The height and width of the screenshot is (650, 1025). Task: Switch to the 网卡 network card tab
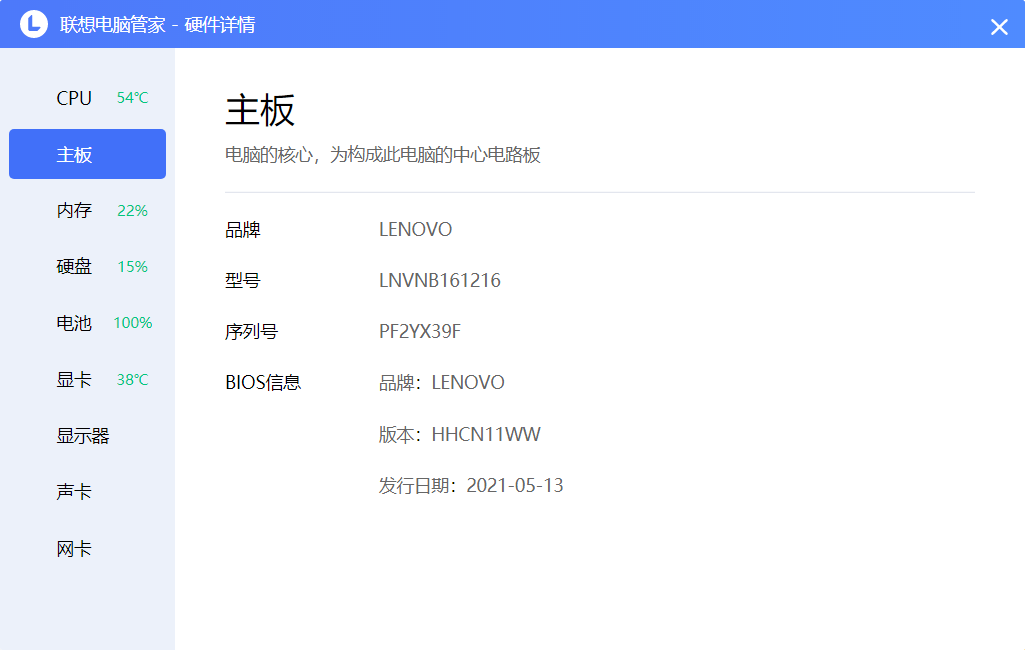point(87,549)
